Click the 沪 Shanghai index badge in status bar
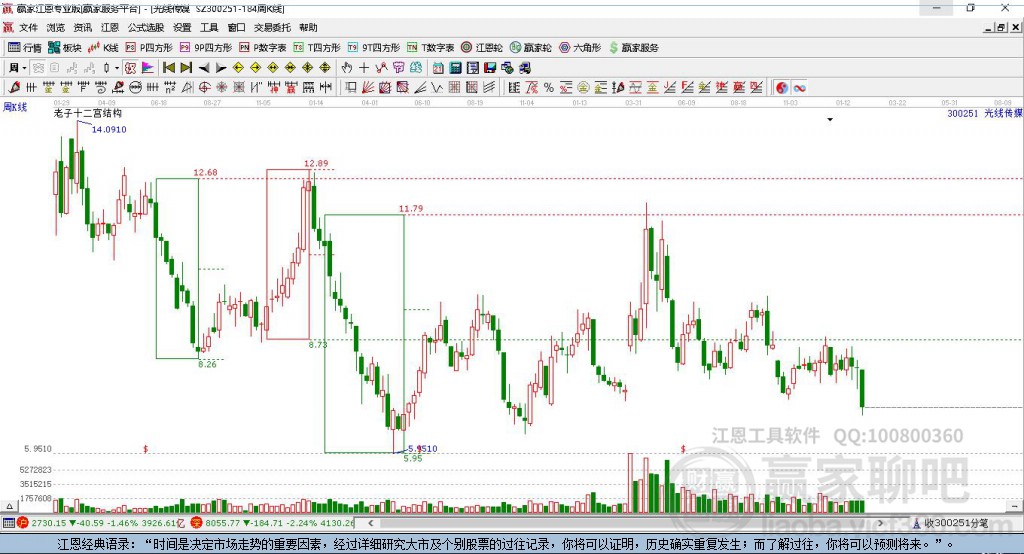 pos(23,523)
